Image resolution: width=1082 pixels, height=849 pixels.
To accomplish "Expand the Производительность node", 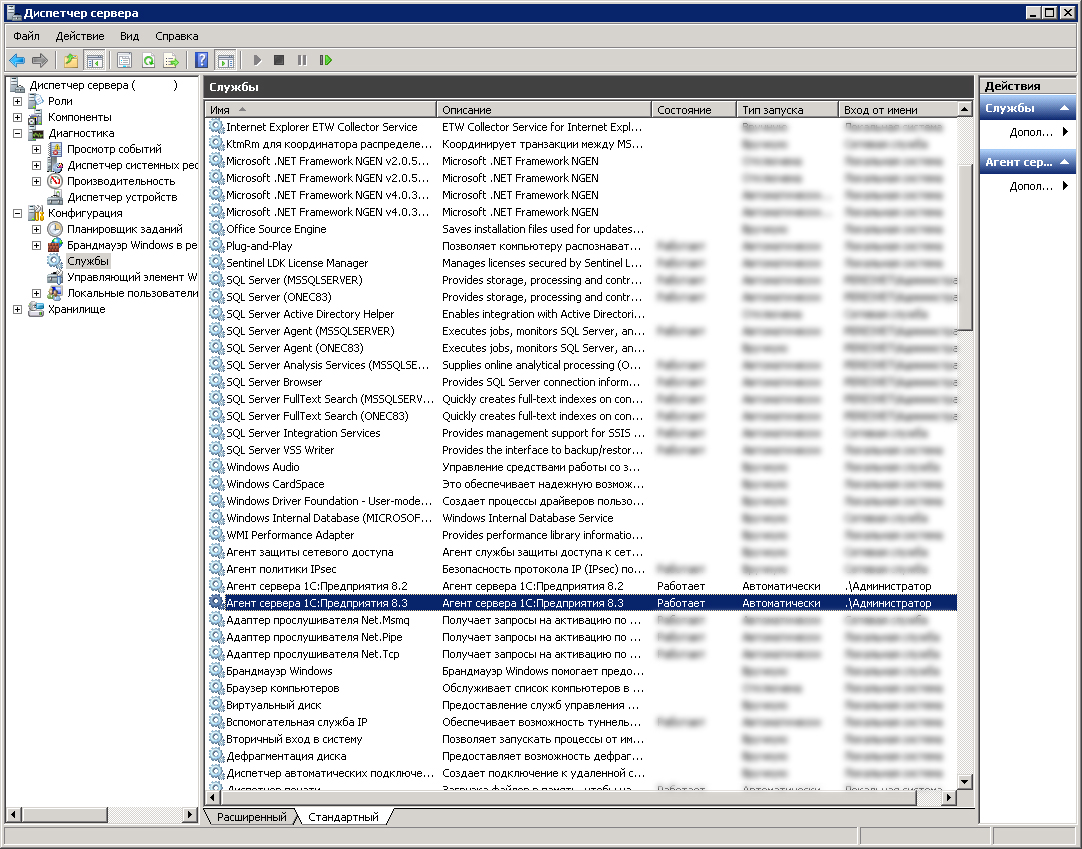I will point(37,182).
